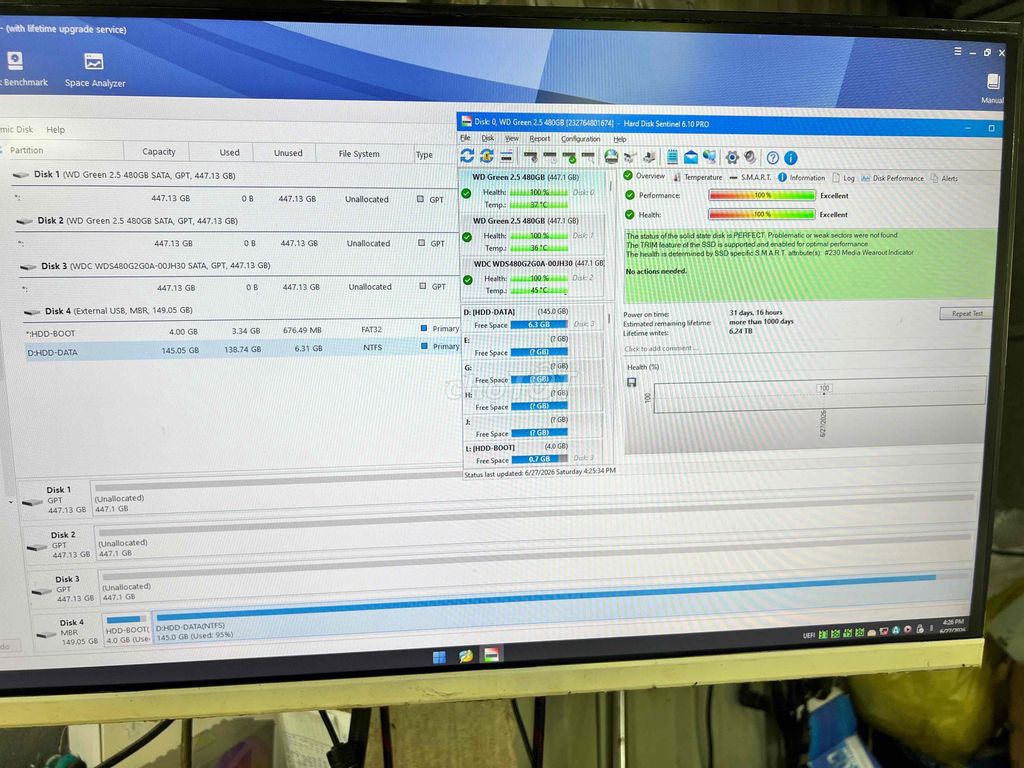This screenshot has width=1024, height=768.
Task: Open settings via gear icon in toolbar
Action: point(732,157)
